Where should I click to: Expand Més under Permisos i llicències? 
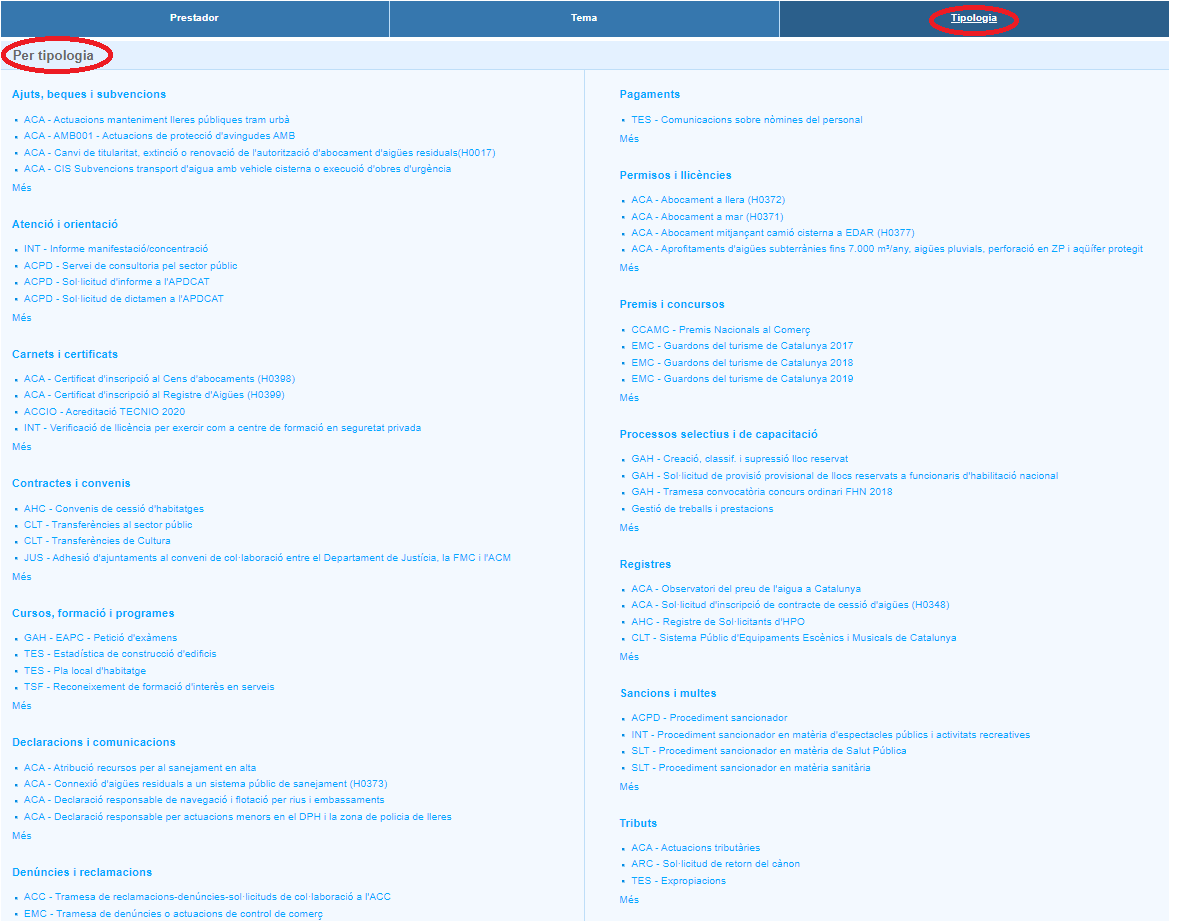click(629, 268)
